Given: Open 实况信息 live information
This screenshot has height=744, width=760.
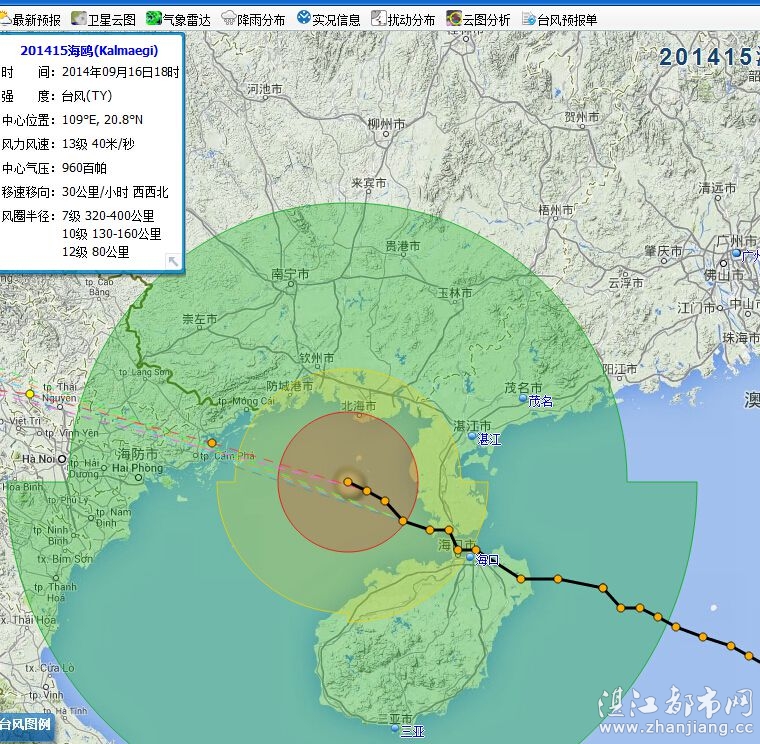Looking at the screenshot, I should coord(328,19).
